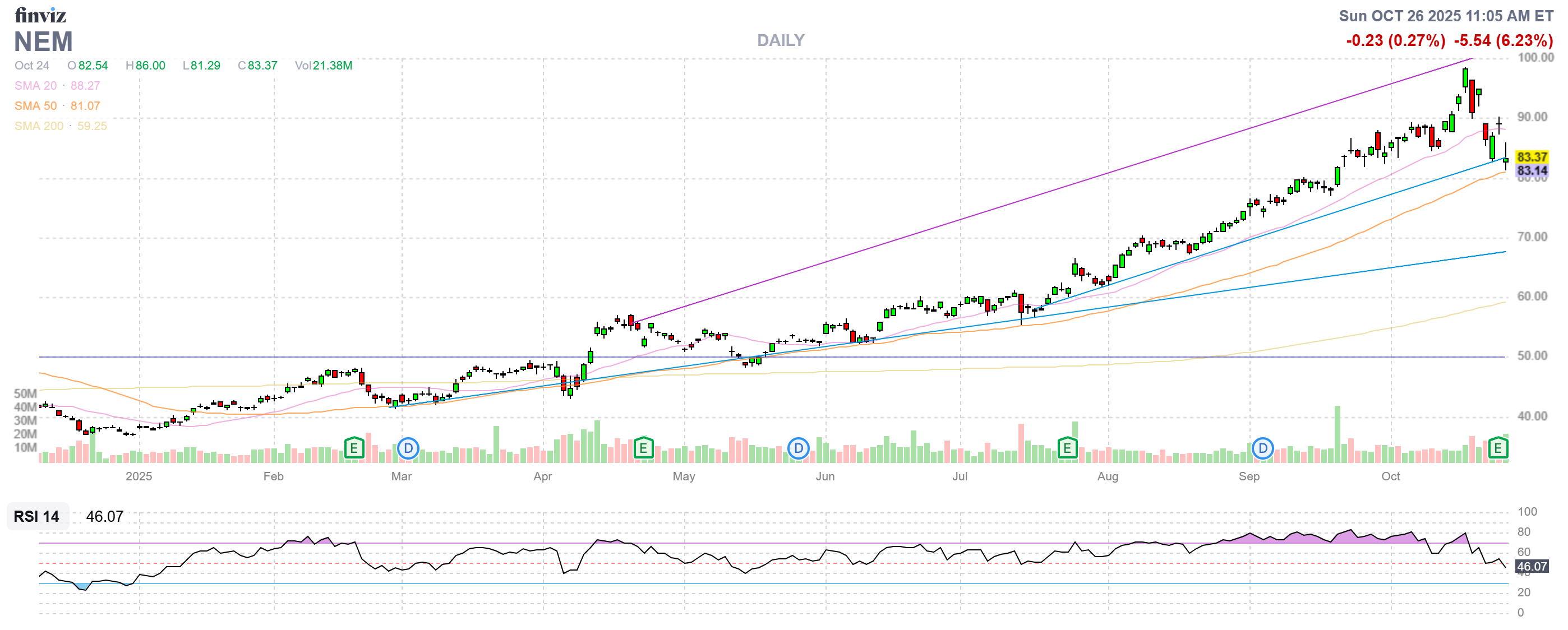Click the 46.07 RSI value tag on right axis

[x=1532, y=566]
